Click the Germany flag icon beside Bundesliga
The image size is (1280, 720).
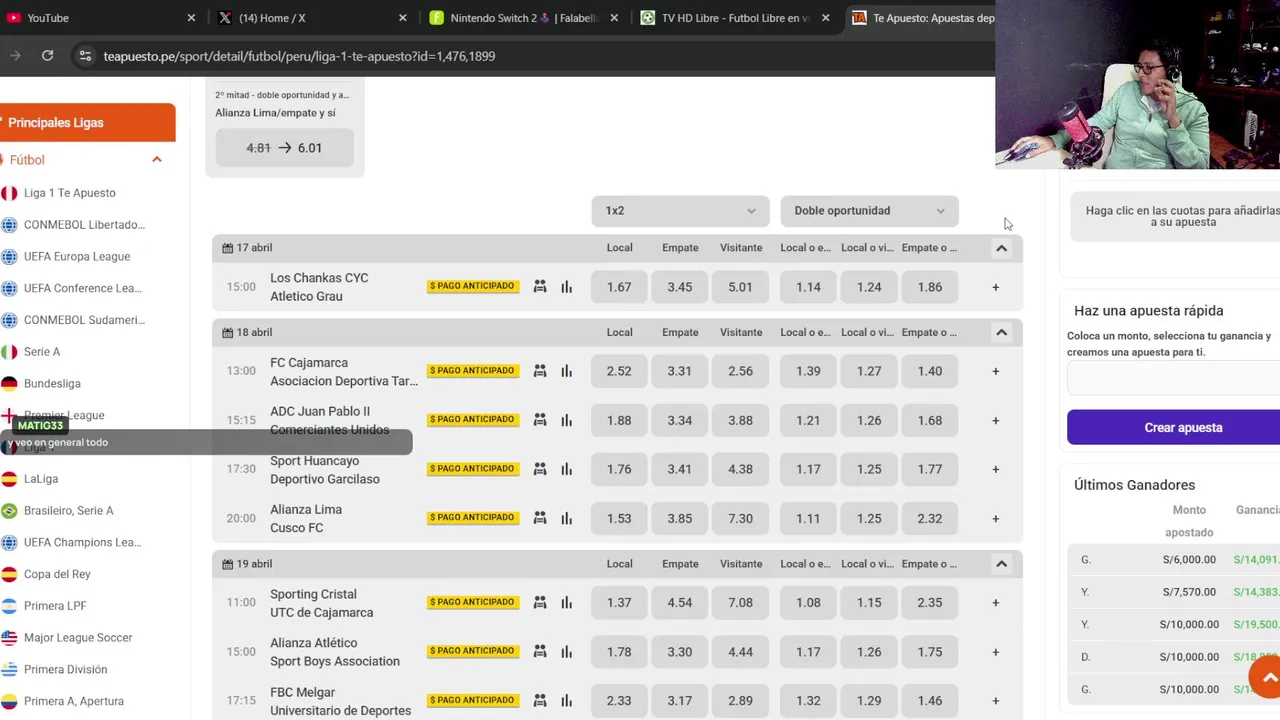coord(9,384)
